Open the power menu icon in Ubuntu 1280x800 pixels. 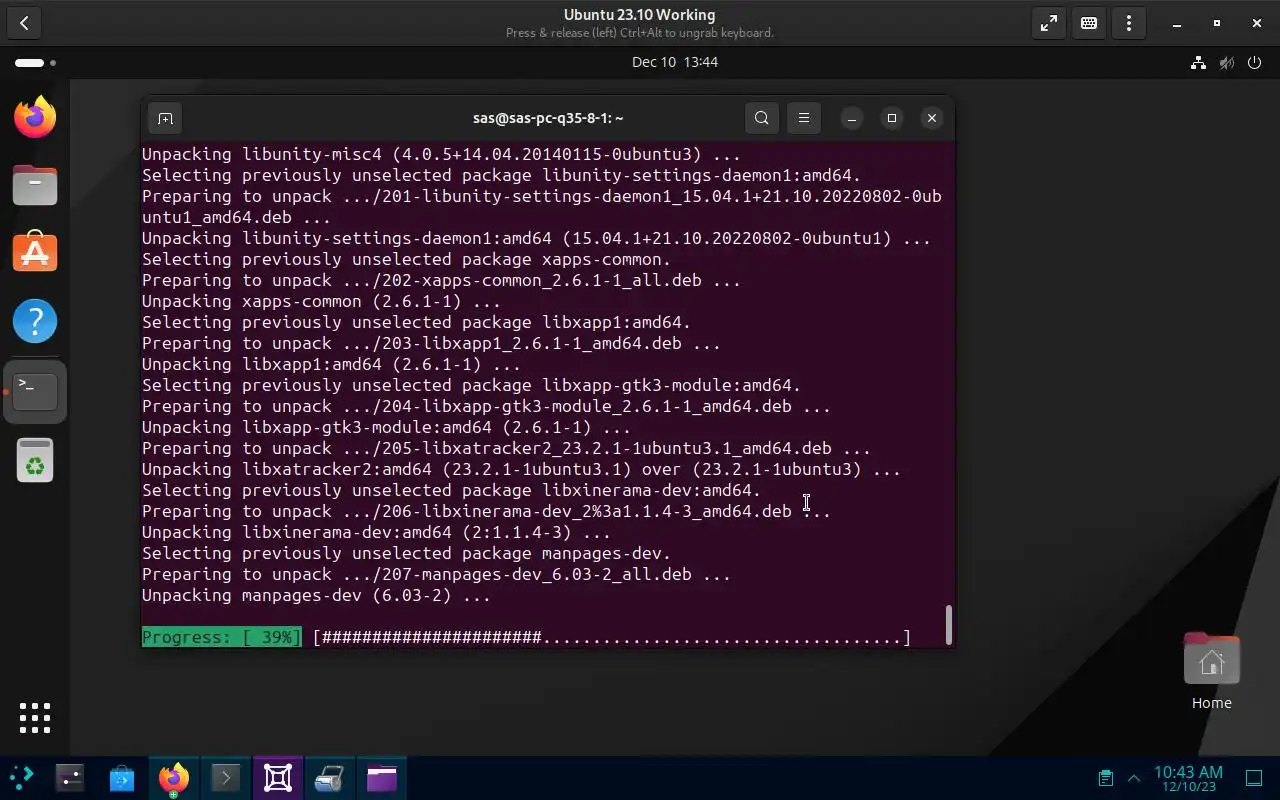point(1256,63)
